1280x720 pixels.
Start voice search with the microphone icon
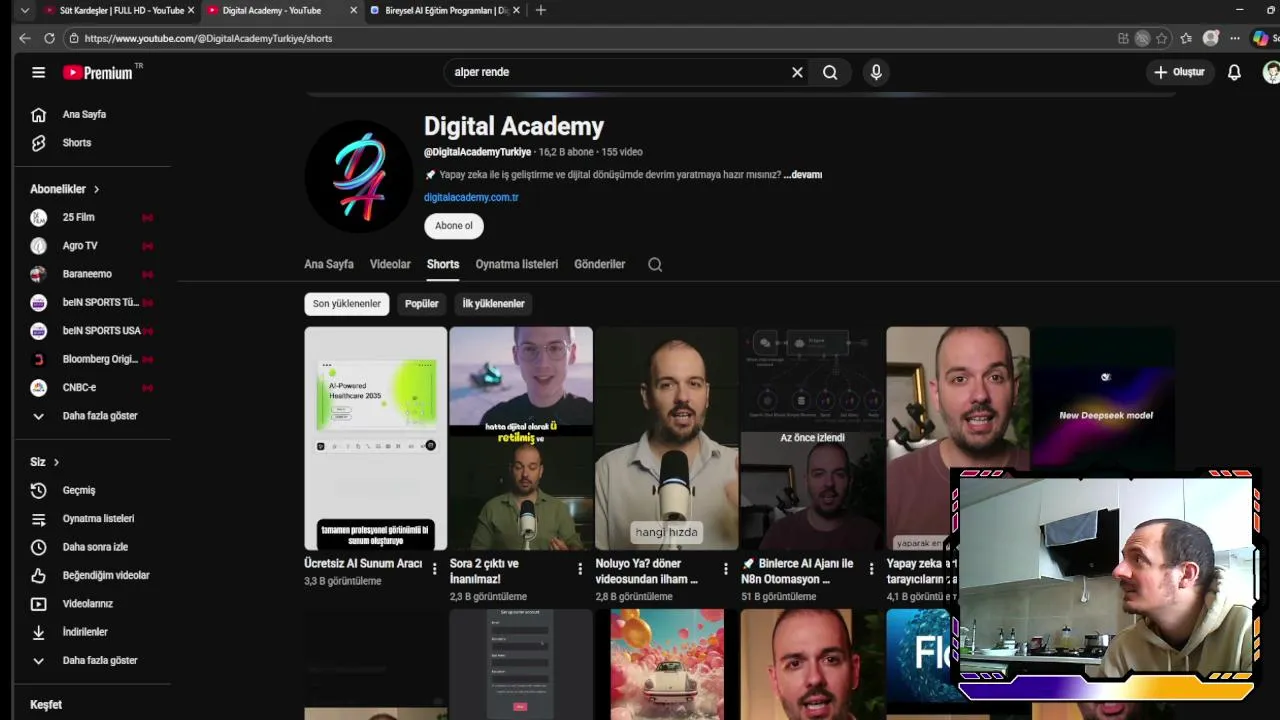[876, 72]
